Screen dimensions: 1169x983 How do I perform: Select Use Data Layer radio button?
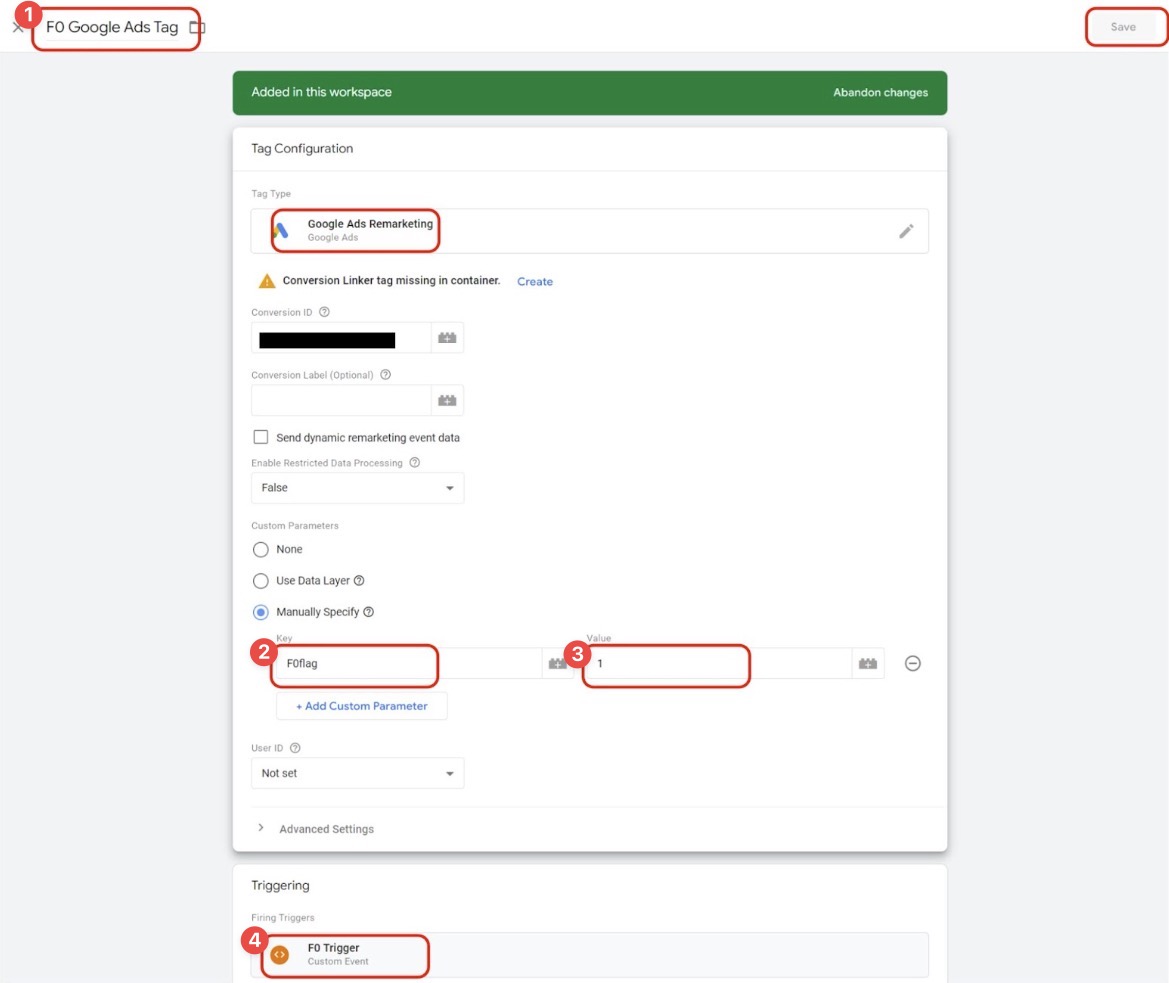pyautogui.click(x=261, y=580)
